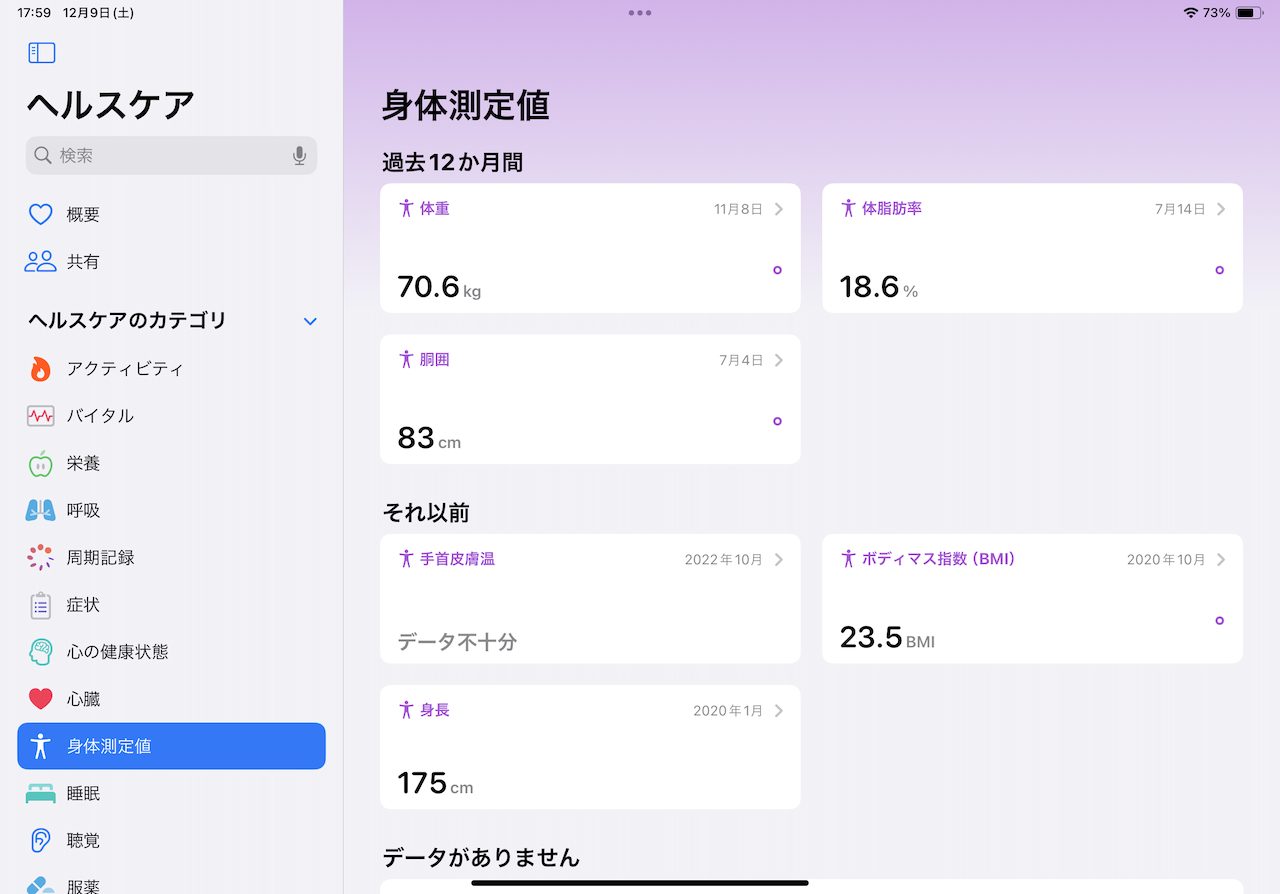Click the データがありません heading
The height and width of the screenshot is (894, 1280).
pyautogui.click(x=481, y=857)
